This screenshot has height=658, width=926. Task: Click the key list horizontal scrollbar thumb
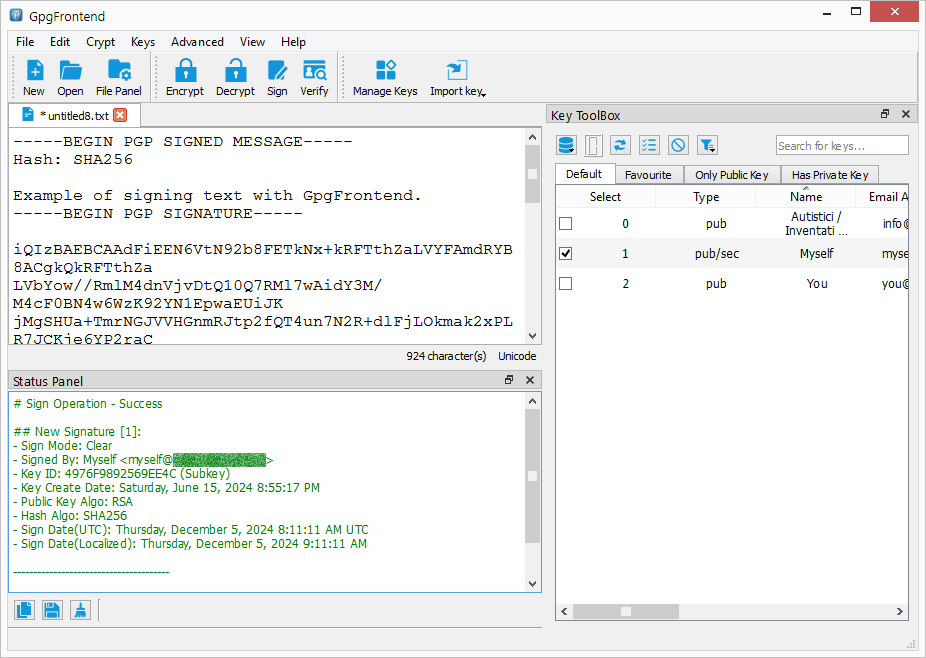point(625,611)
